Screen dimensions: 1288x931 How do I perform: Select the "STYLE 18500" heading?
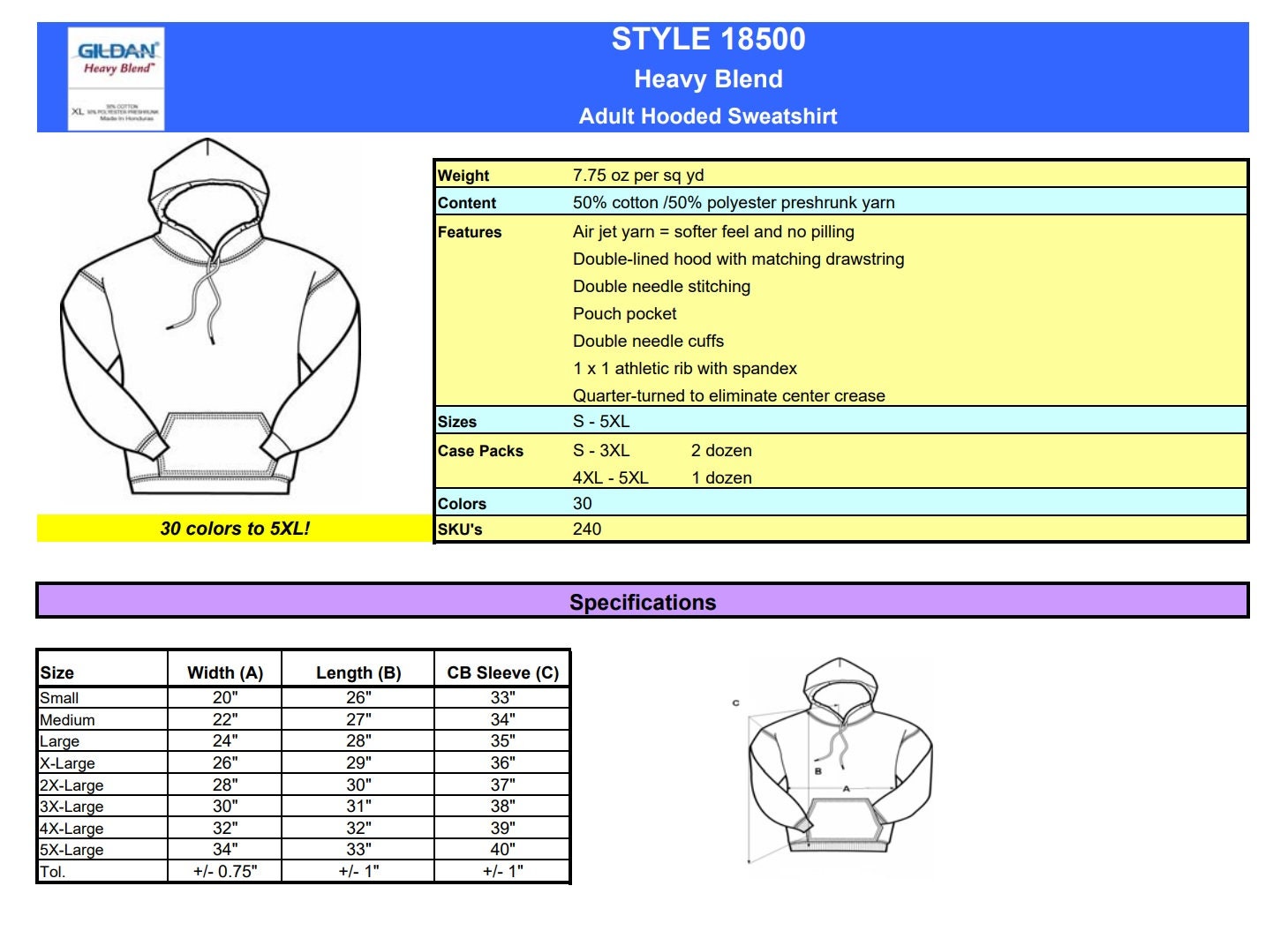pos(708,39)
